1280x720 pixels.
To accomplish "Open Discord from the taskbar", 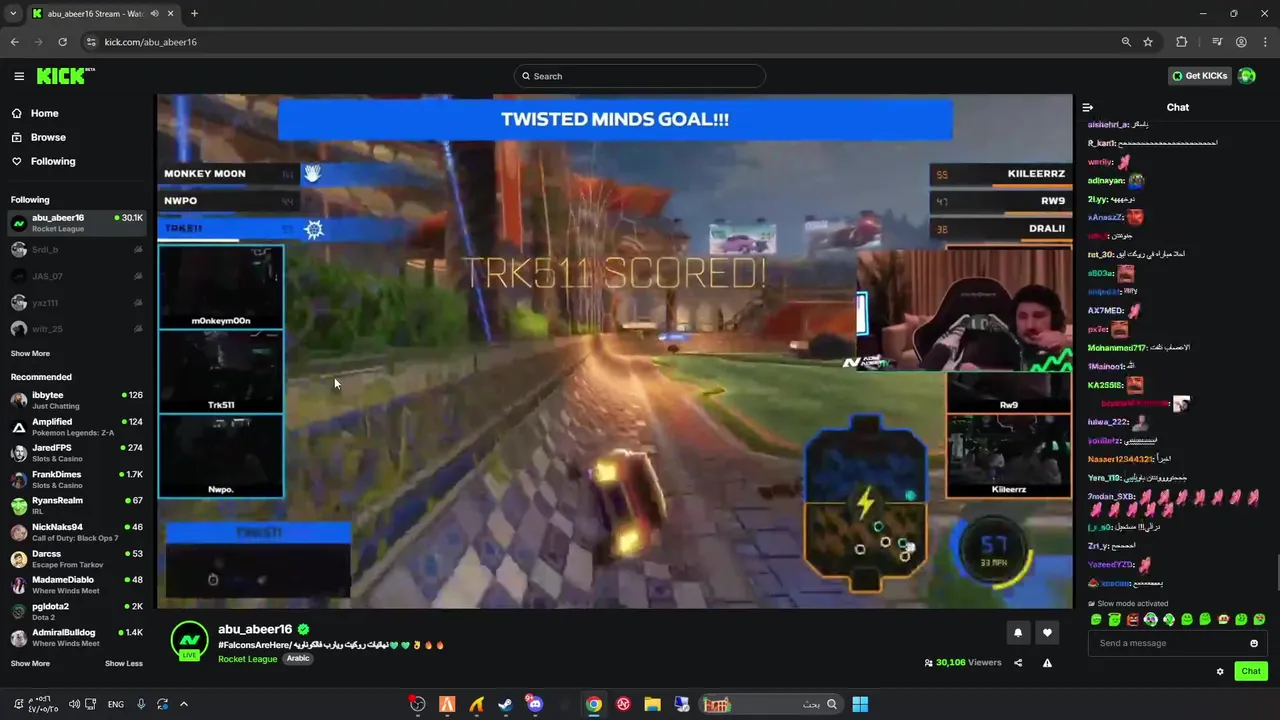I will [x=535, y=704].
